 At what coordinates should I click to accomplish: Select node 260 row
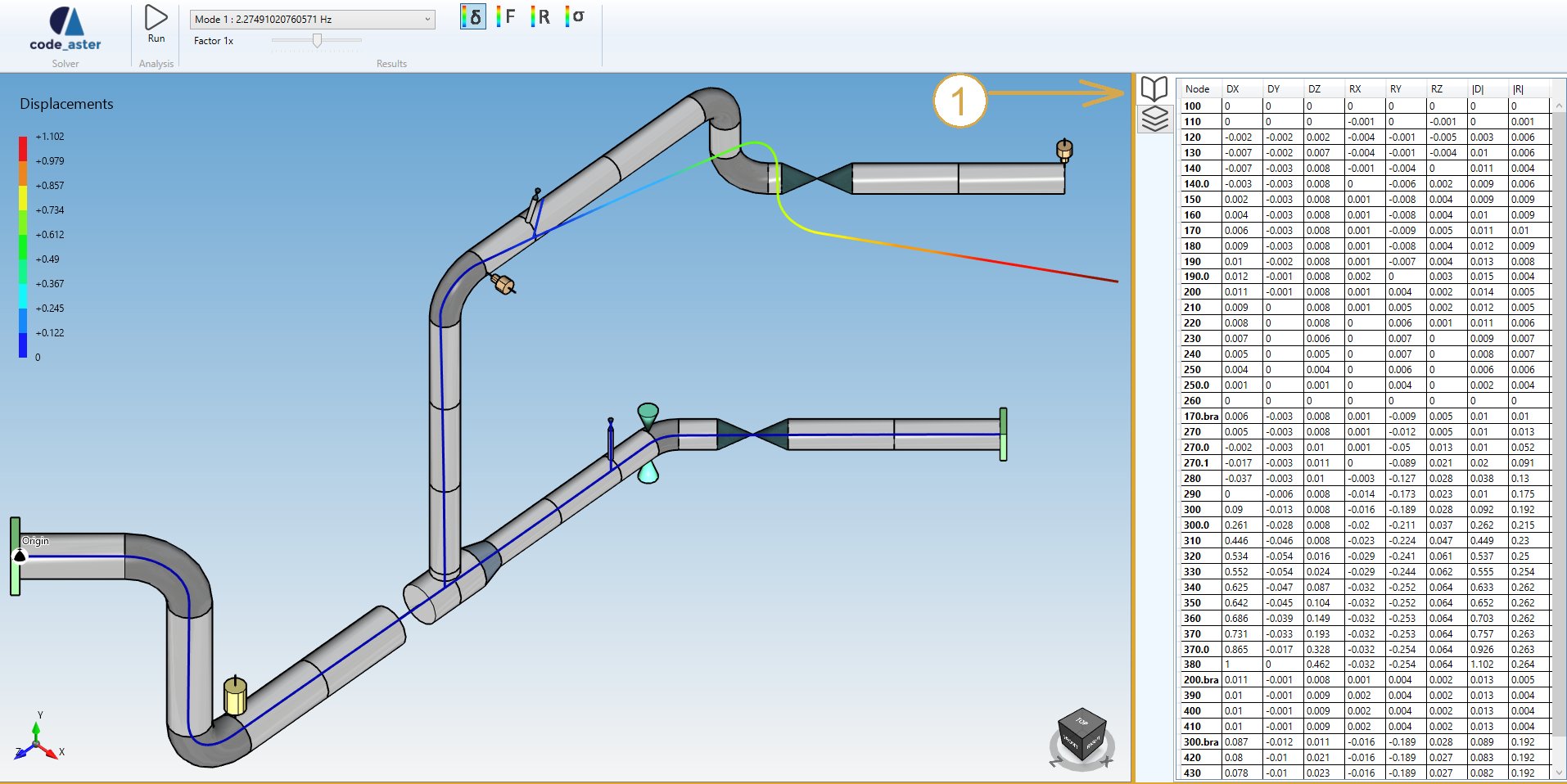tap(1365, 401)
